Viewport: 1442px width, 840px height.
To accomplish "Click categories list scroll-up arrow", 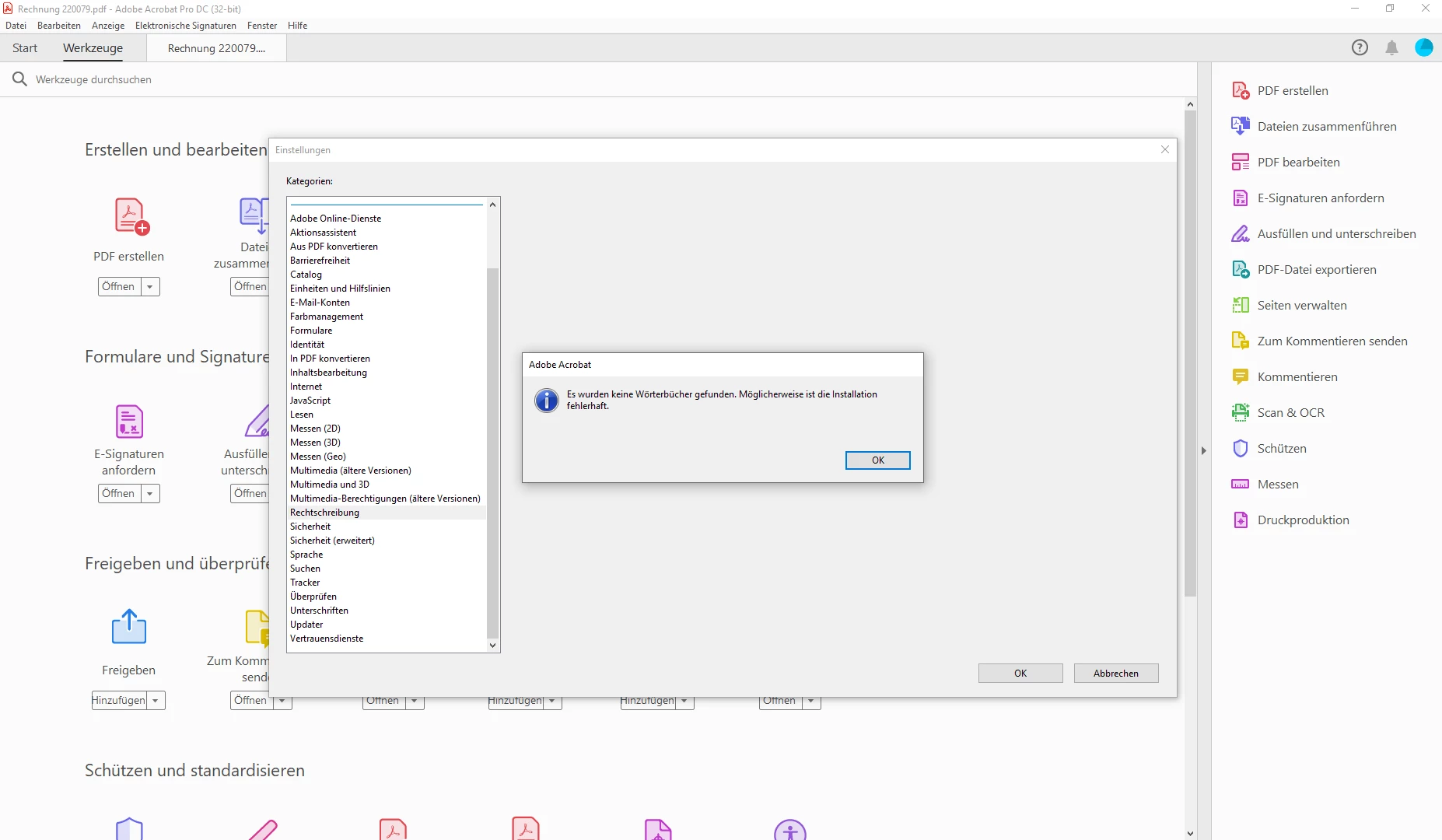I will point(492,205).
